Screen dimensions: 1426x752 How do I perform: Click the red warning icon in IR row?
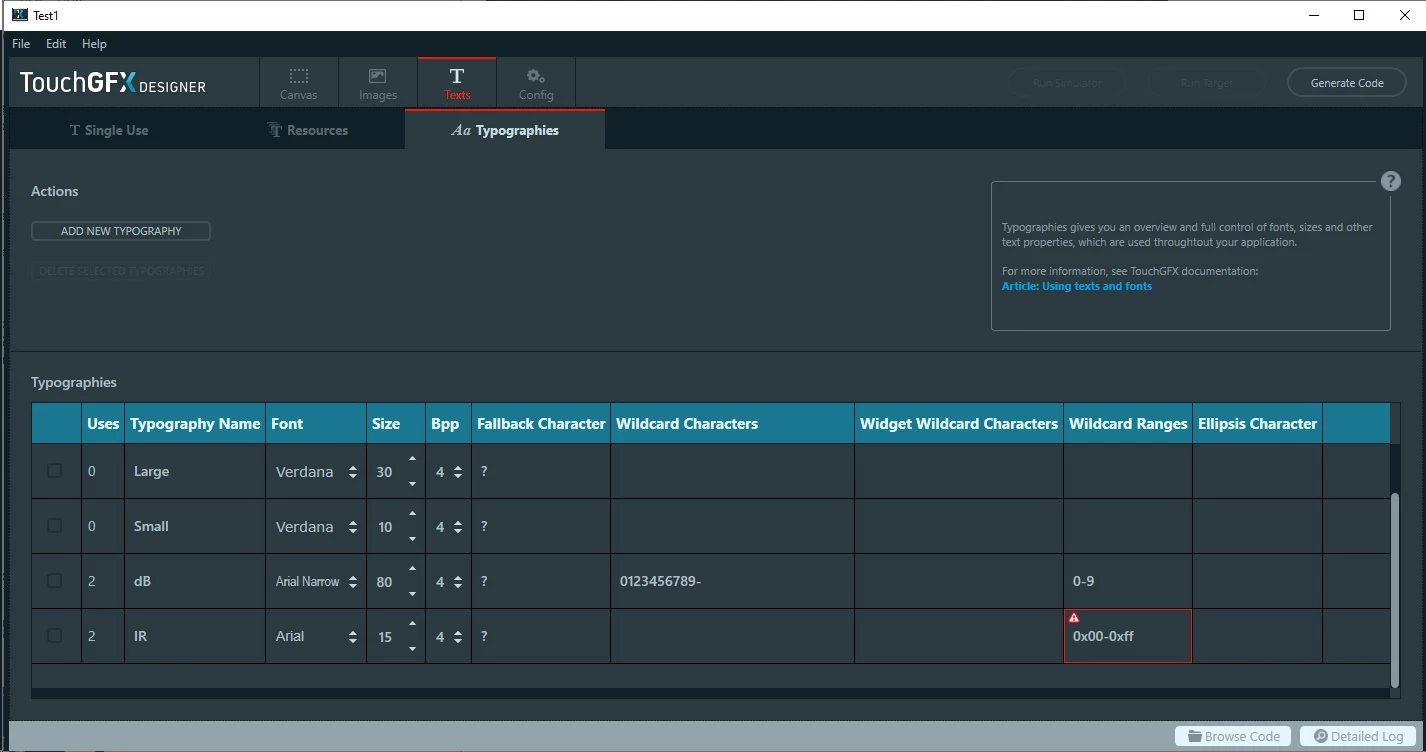coord(1074,618)
